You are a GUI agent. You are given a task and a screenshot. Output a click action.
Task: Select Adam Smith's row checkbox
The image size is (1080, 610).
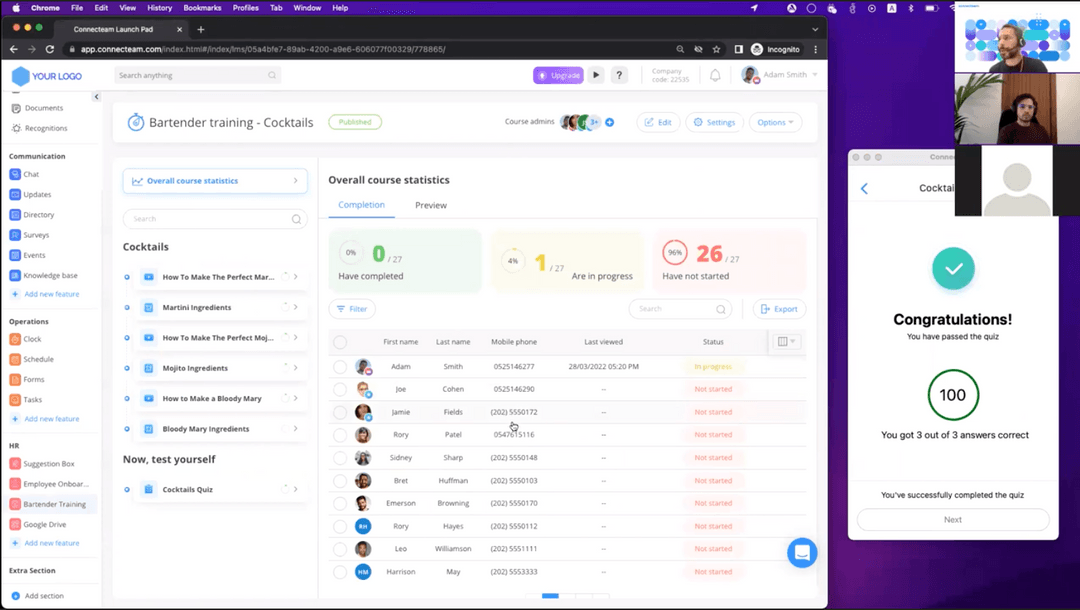[340, 366]
